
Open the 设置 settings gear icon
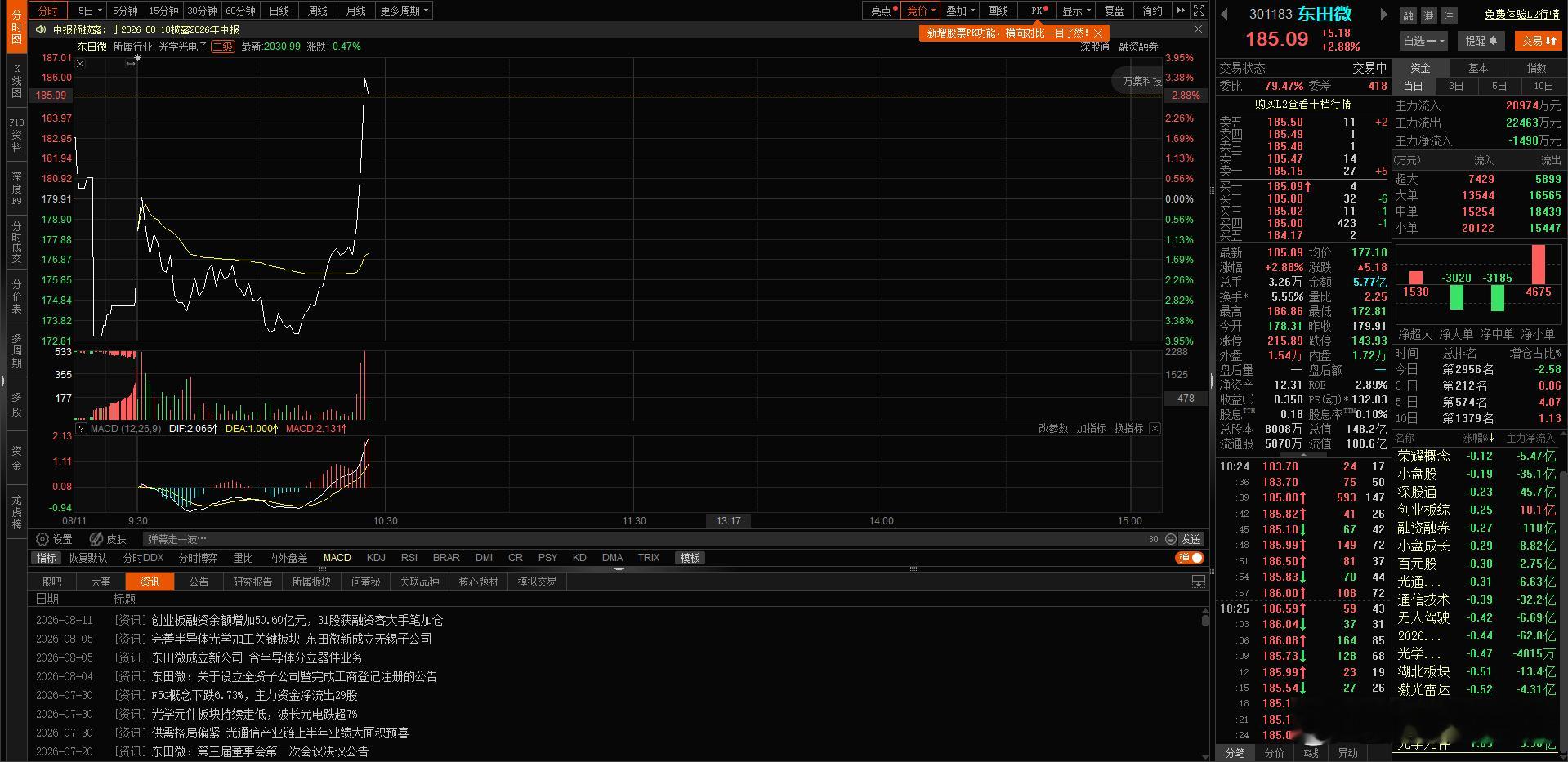pos(42,539)
